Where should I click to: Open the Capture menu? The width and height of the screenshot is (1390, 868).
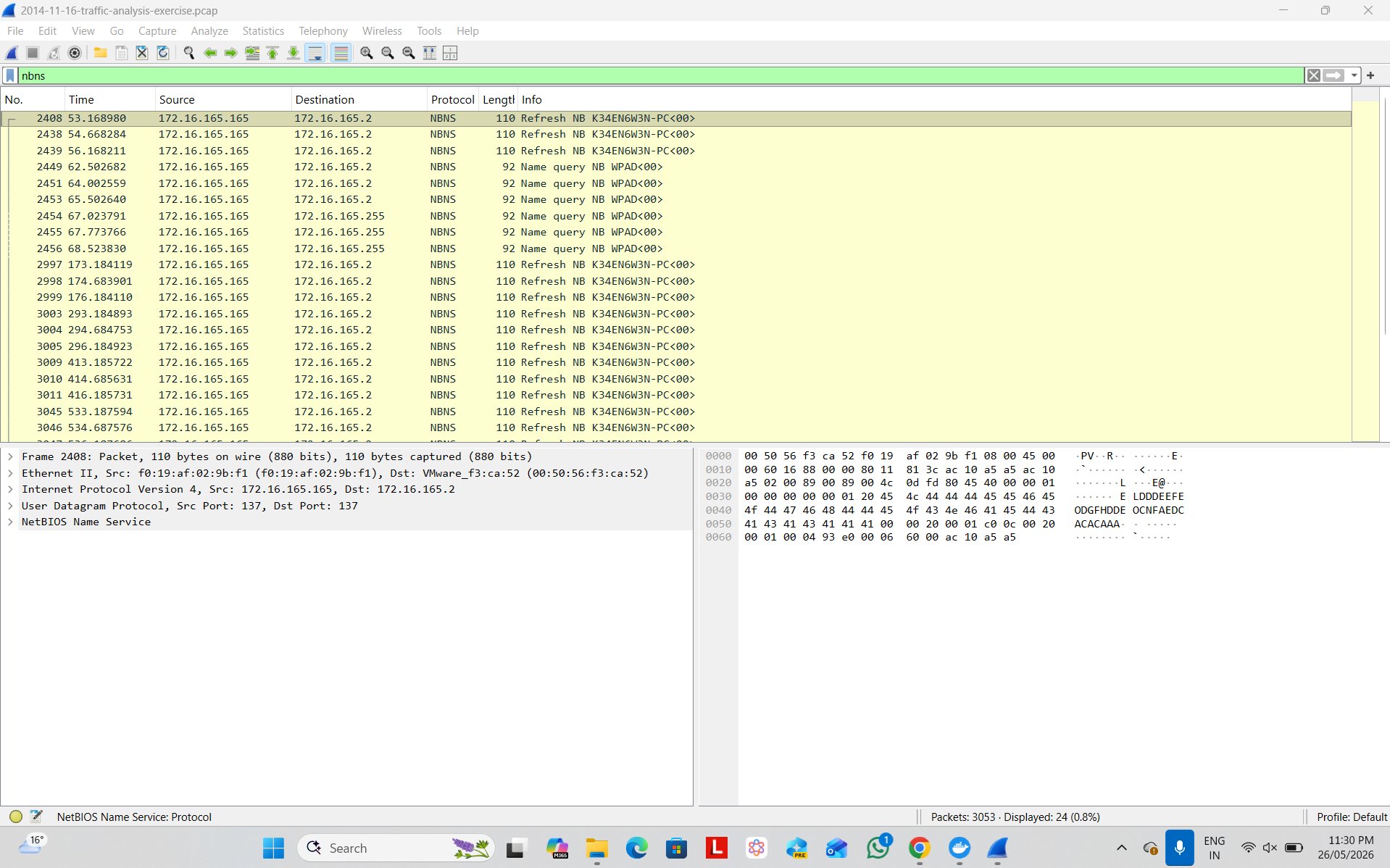click(157, 31)
